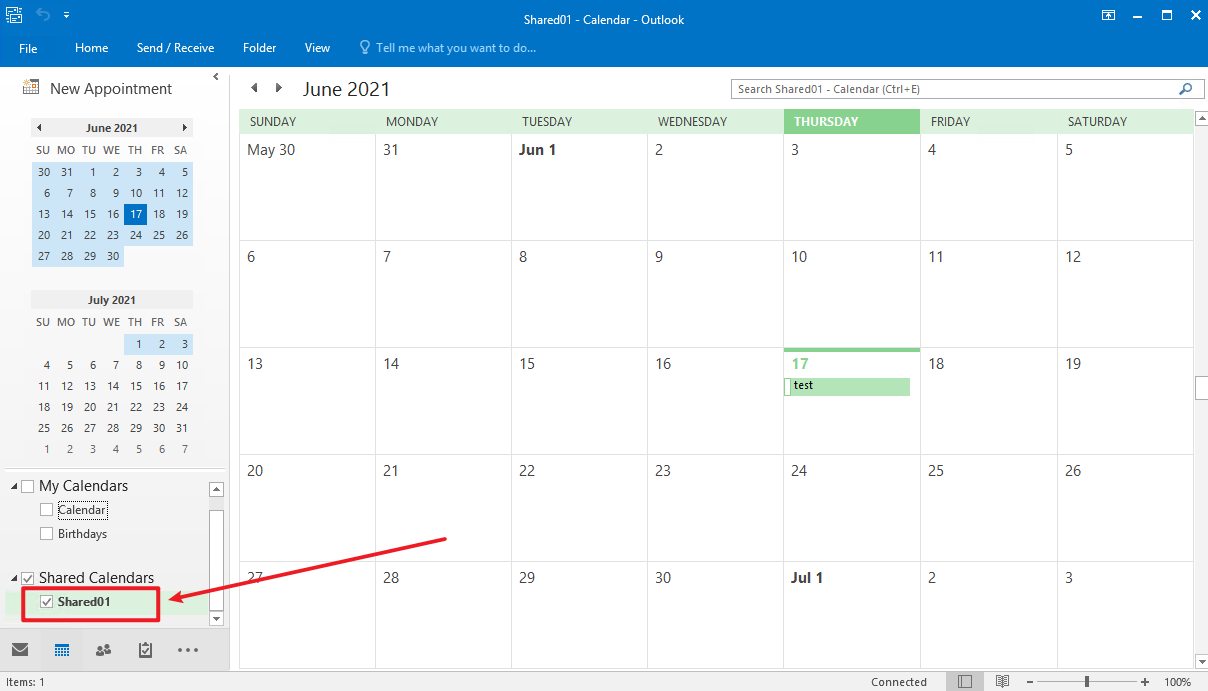Click the lightbulb icon beside Tell me
Viewport: 1208px width, 691px height.
[365, 48]
